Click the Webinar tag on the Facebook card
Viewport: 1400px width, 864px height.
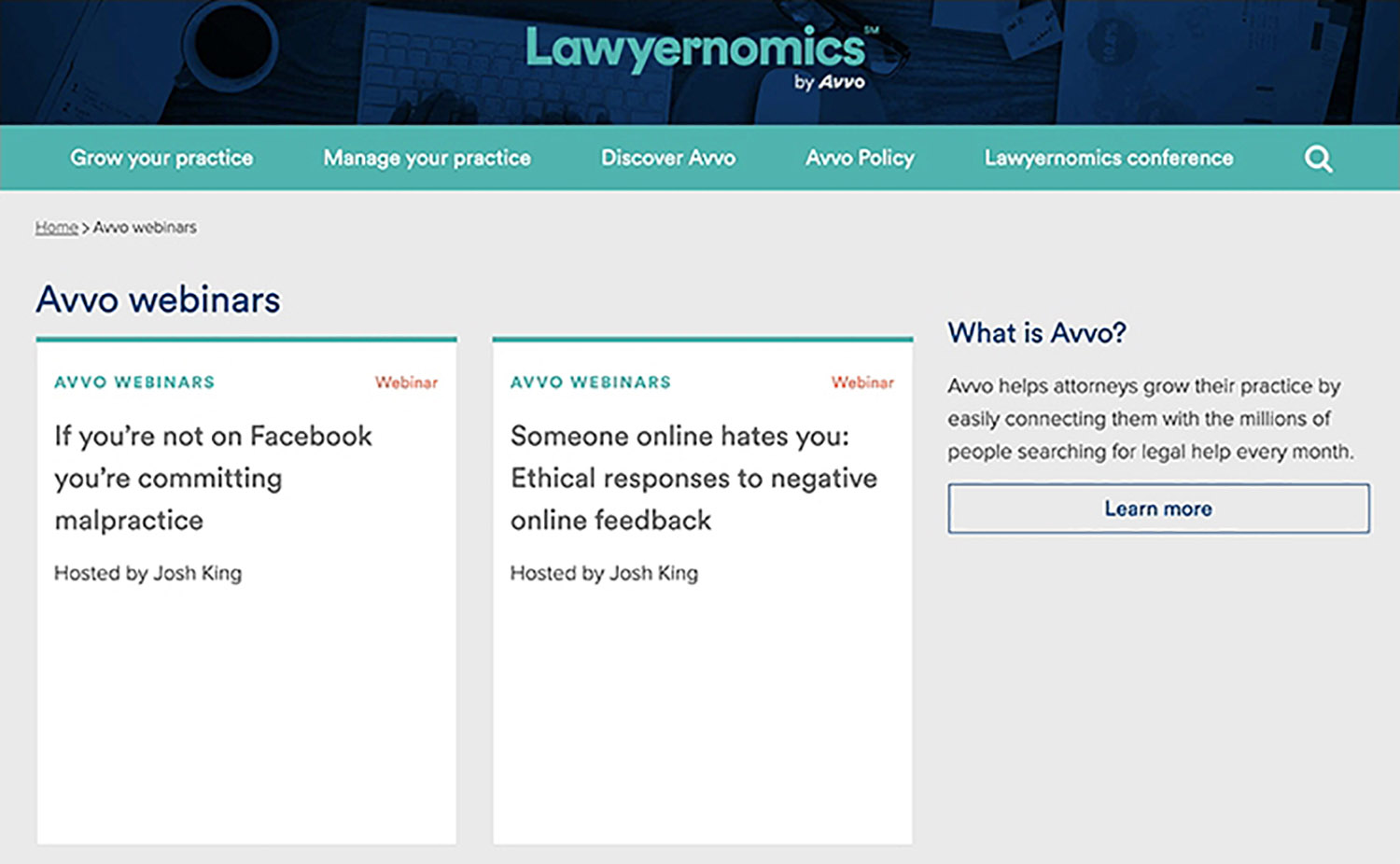407,382
